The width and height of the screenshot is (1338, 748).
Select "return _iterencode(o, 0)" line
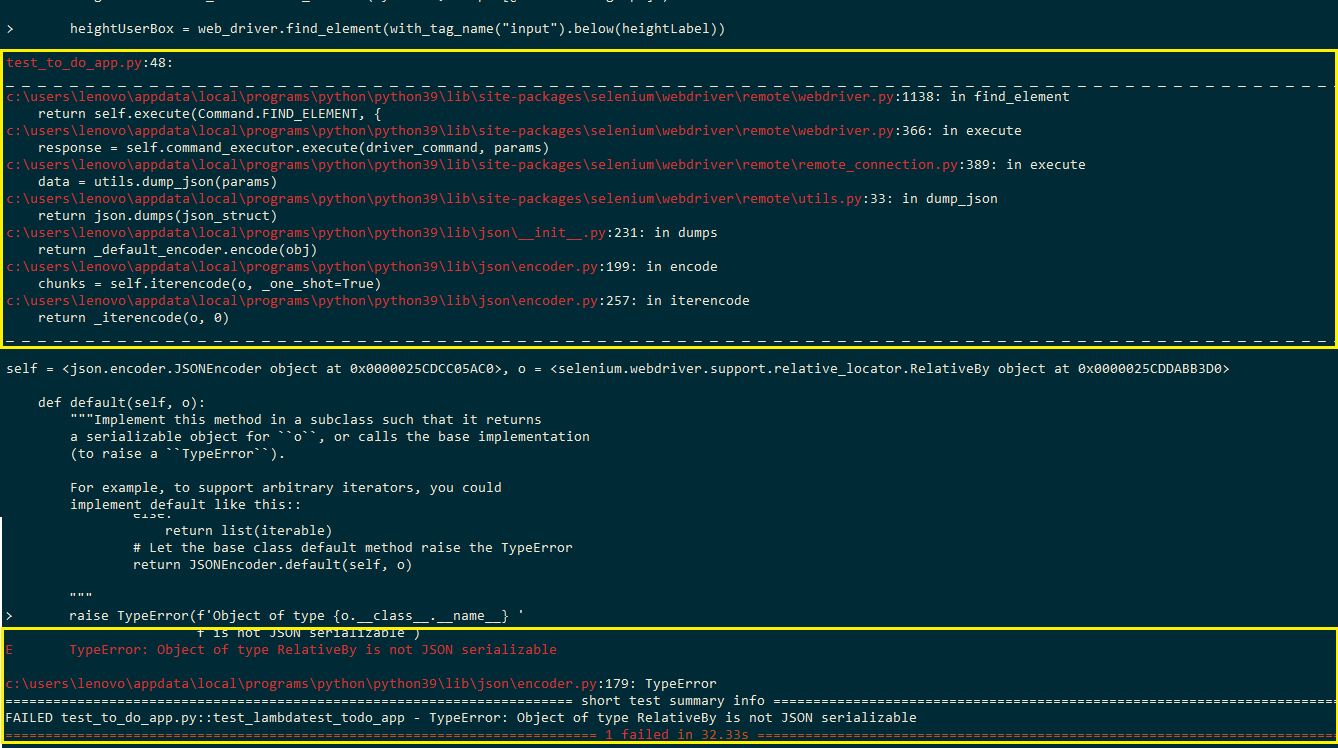tap(133, 318)
